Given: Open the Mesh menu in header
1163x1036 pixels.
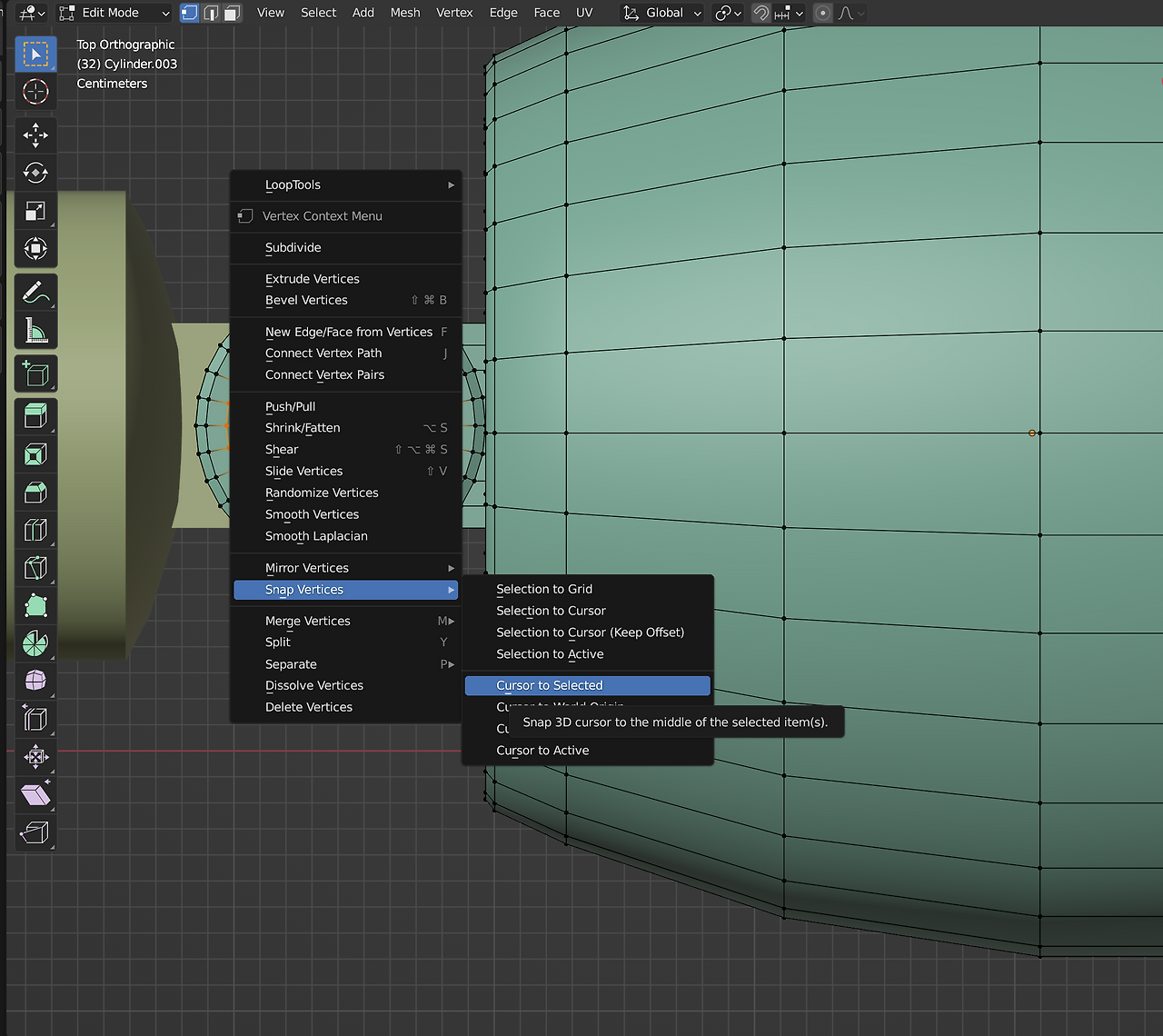Looking at the screenshot, I should [404, 13].
